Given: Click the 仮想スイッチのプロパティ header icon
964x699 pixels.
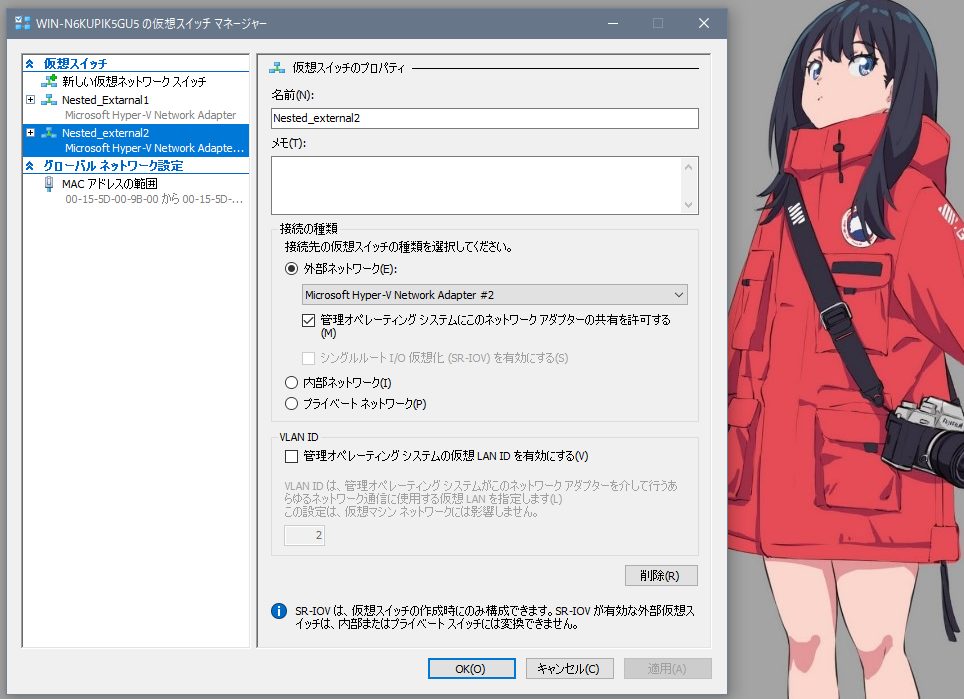Looking at the screenshot, I should tap(277, 68).
